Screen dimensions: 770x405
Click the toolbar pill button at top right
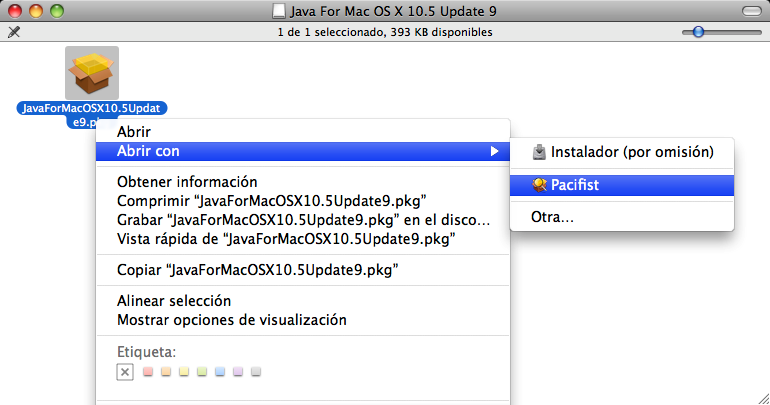pos(751,11)
